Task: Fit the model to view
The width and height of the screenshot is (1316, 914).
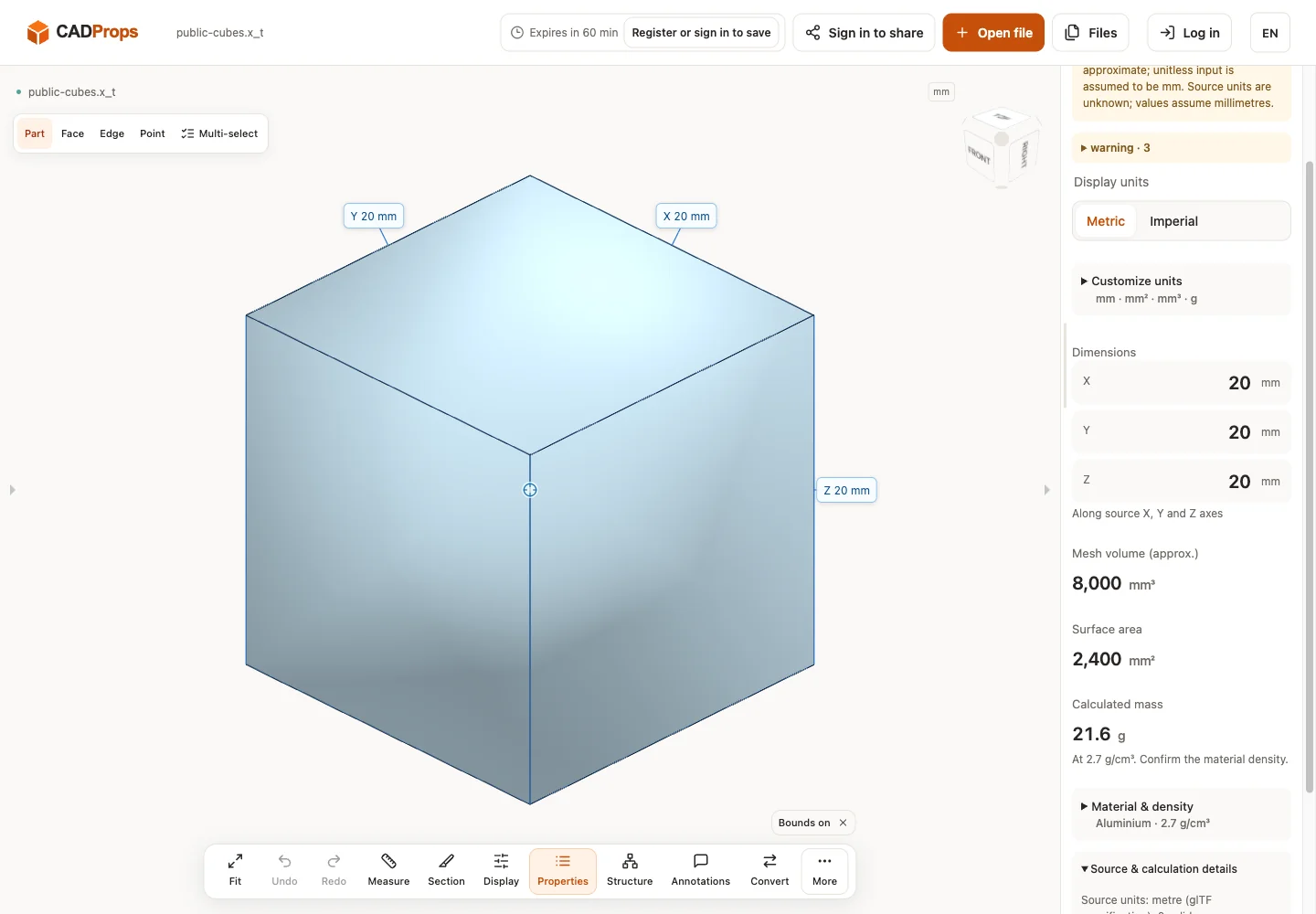Action: 235,870
